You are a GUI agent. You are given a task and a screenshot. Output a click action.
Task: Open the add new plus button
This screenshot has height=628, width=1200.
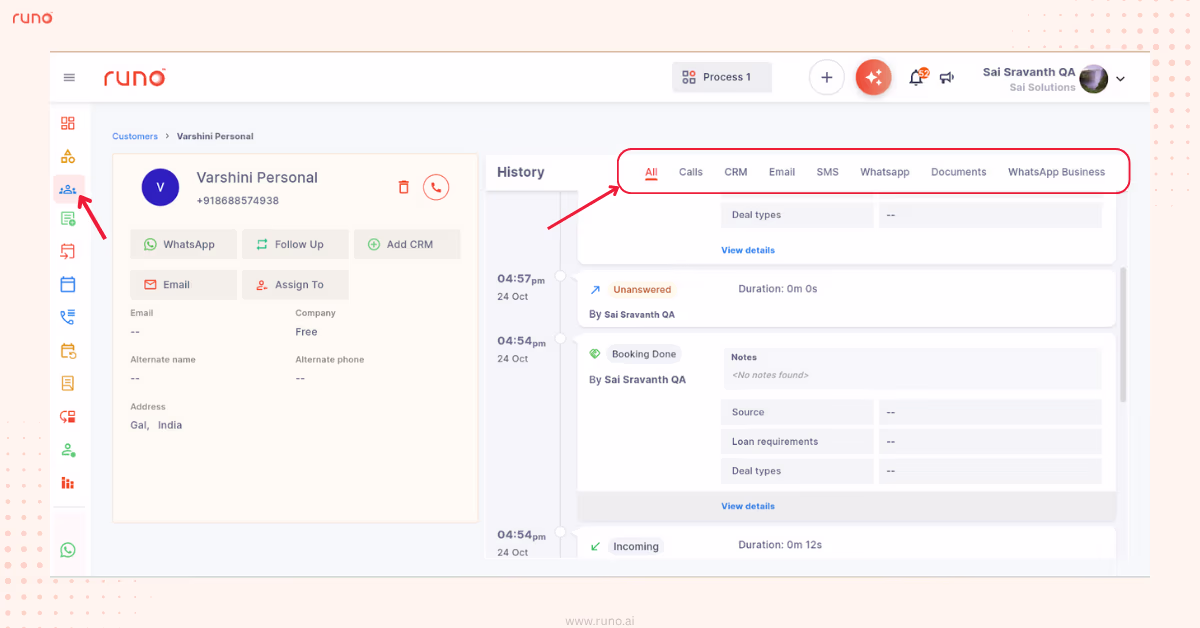(x=827, y=77)
